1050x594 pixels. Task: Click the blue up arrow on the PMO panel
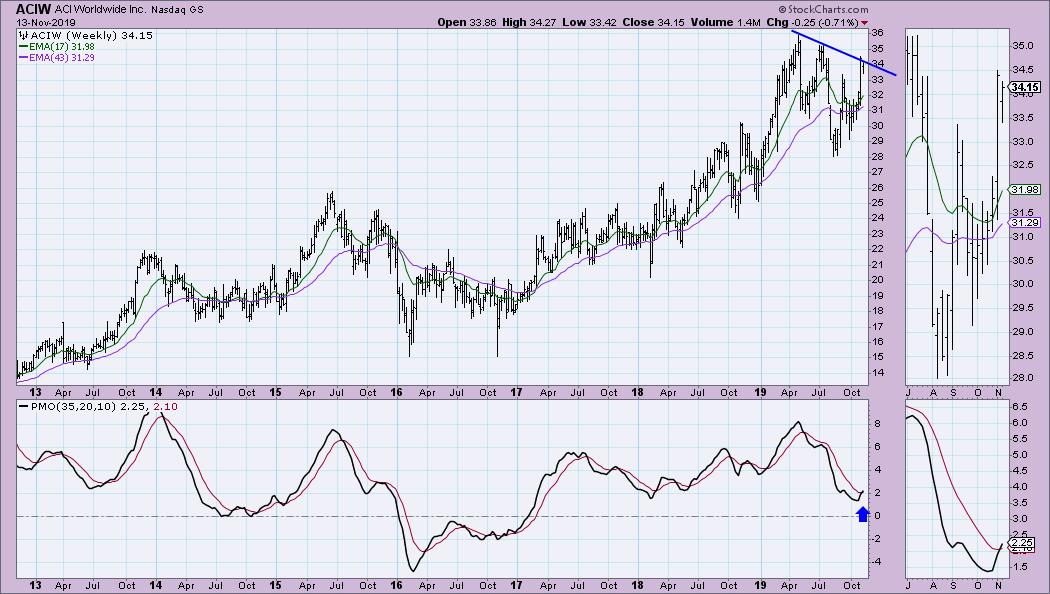point(863,514)
